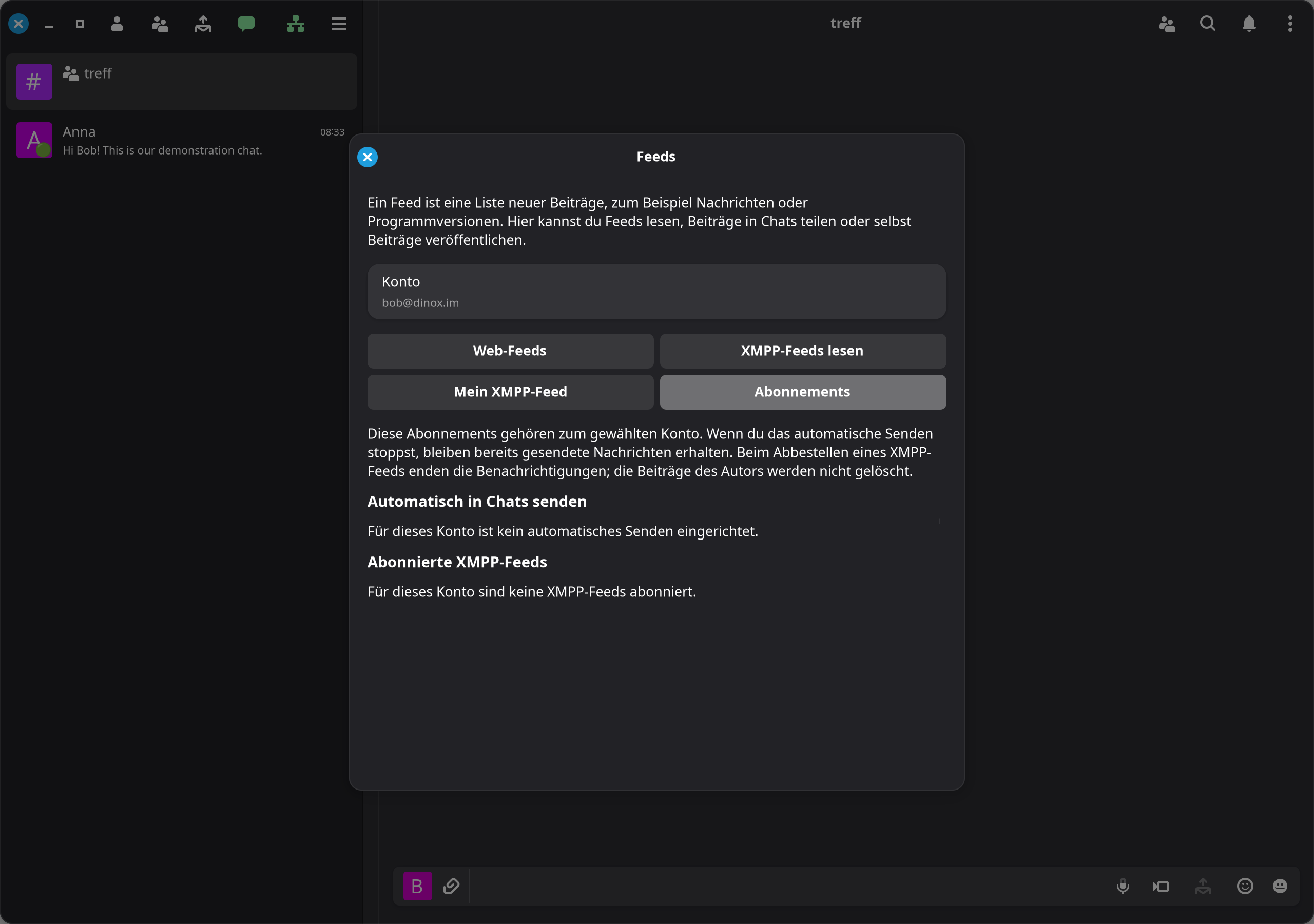The image size is (1314, 924).
Task: Show room members icon in header
Action: pyautogui.click(x=1167, y=24)
